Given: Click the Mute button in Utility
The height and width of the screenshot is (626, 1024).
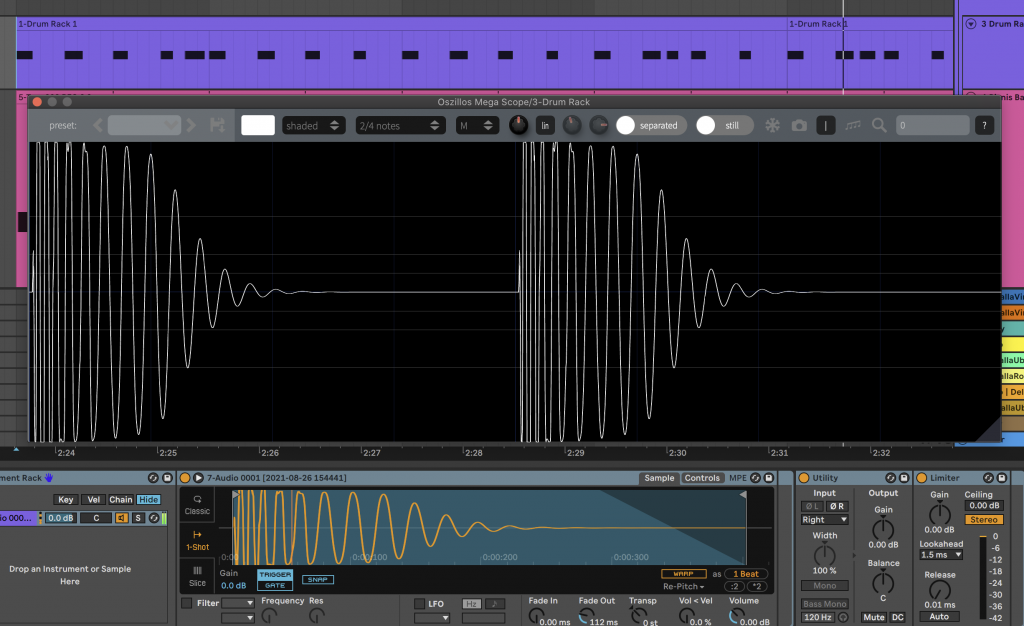Looking at the screenshot, I should pyautogui.click(x=874, y=617).
